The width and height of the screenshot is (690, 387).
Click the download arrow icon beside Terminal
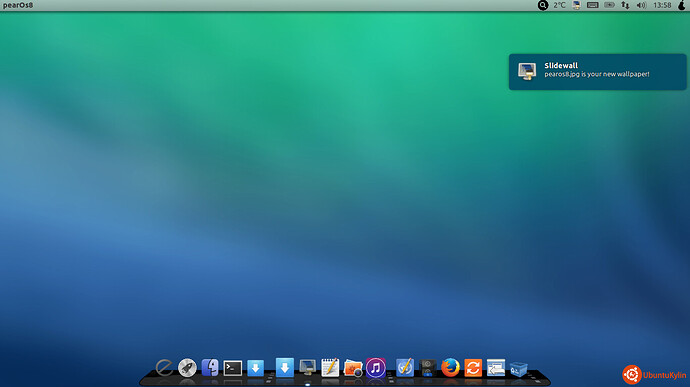click(x=255, y=368)
